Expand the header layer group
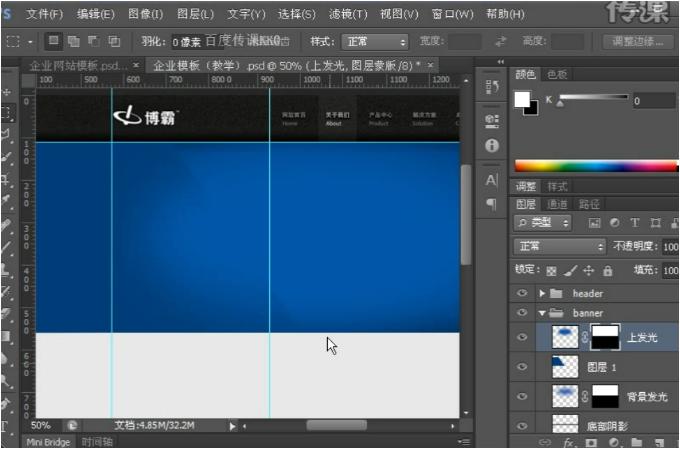680x449 pixels. (542, 294)
